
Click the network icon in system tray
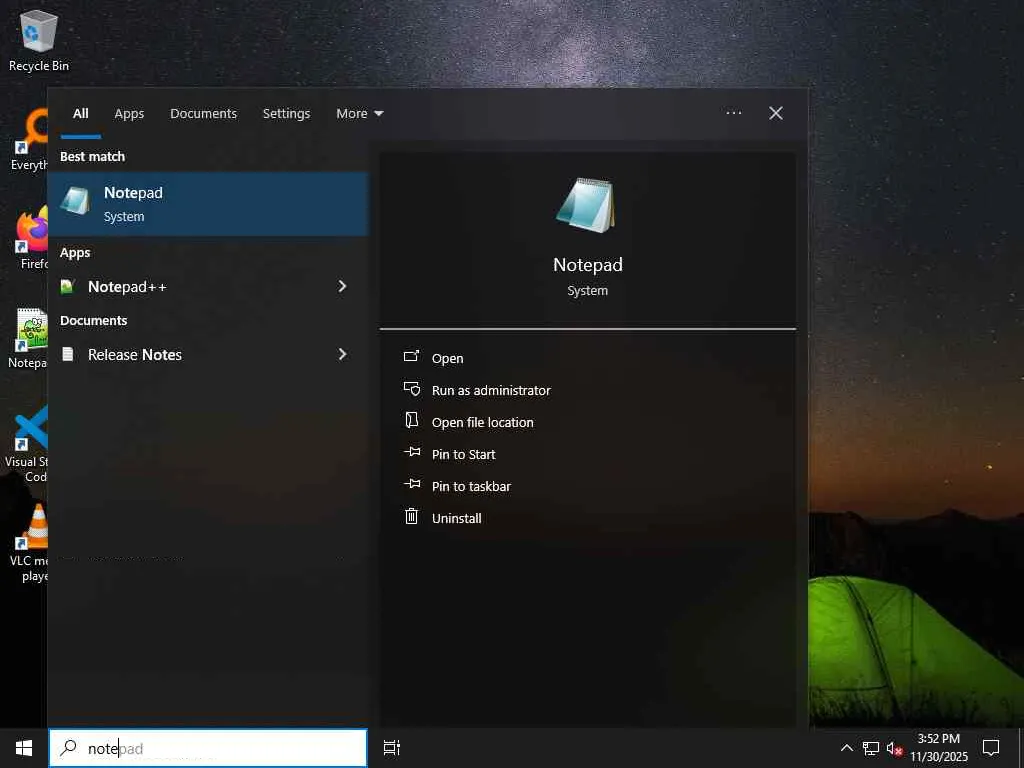pos(871,748)
